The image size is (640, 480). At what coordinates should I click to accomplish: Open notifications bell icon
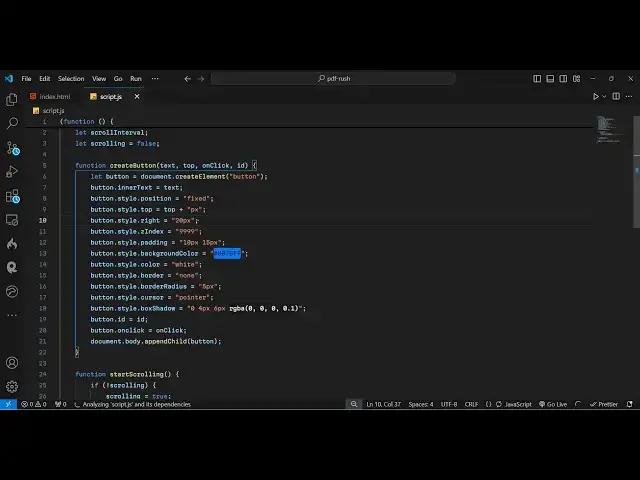pos(630,404)
